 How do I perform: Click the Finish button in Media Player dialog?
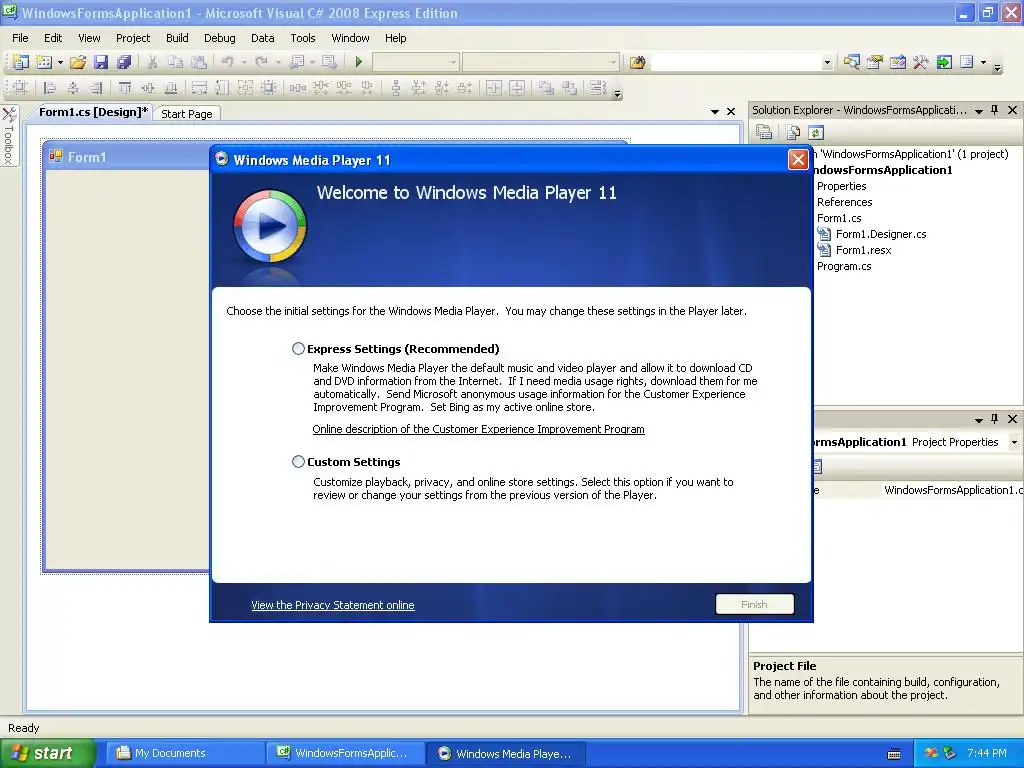[x=754, y=604]
